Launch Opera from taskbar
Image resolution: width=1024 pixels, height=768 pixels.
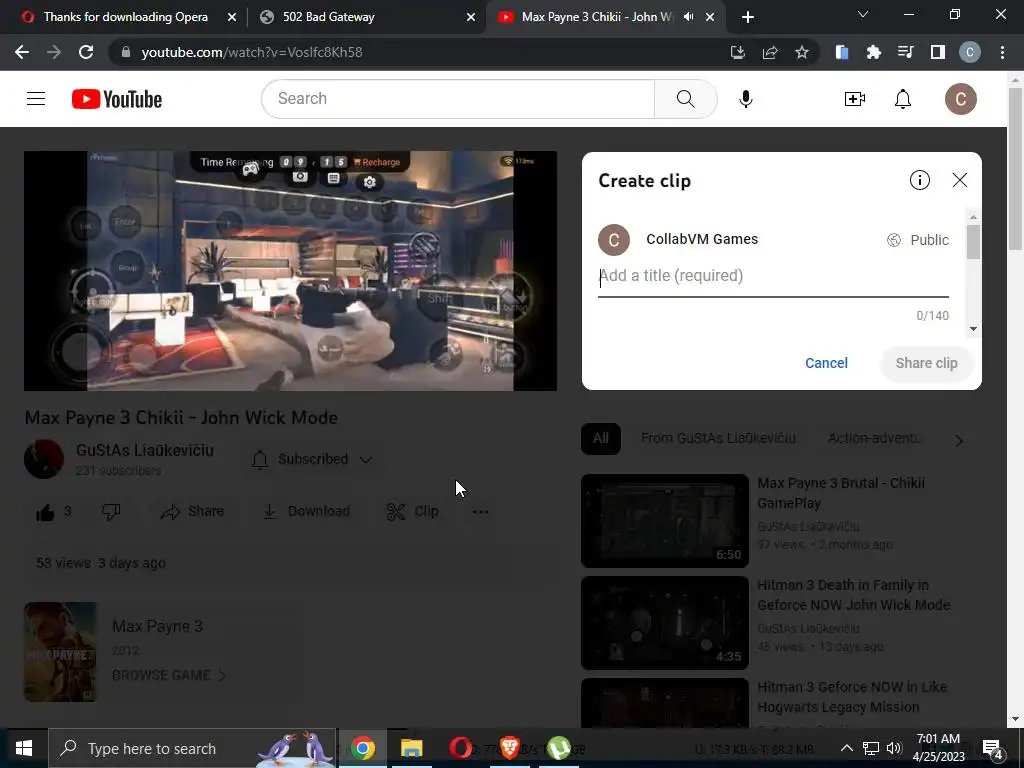coord(460,748)
